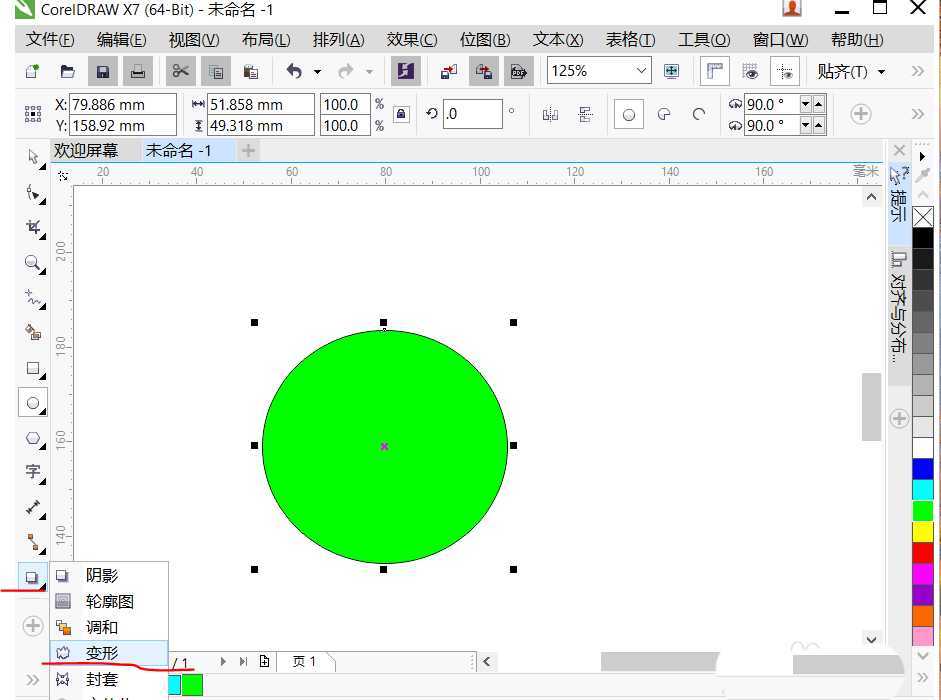Open the undo history dropdown arrow

pyautogui.click(x=317, y=71)
